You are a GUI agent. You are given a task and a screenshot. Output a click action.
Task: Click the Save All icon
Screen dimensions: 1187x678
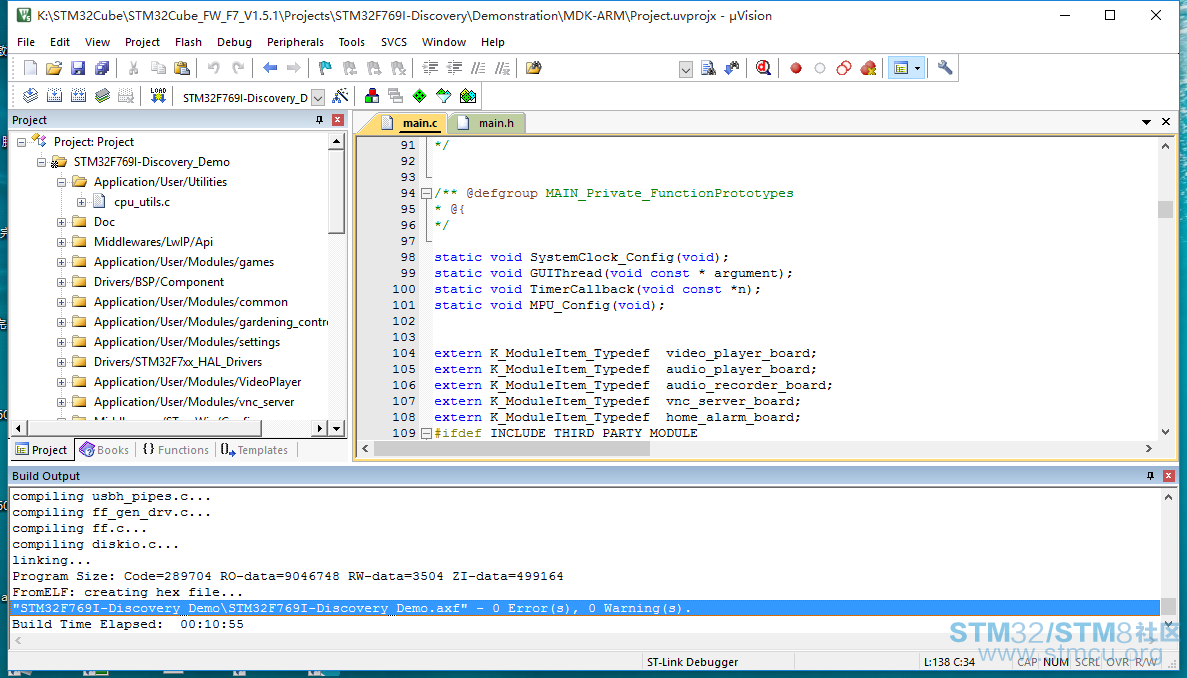pyautogui.click(x=102, y=68)
